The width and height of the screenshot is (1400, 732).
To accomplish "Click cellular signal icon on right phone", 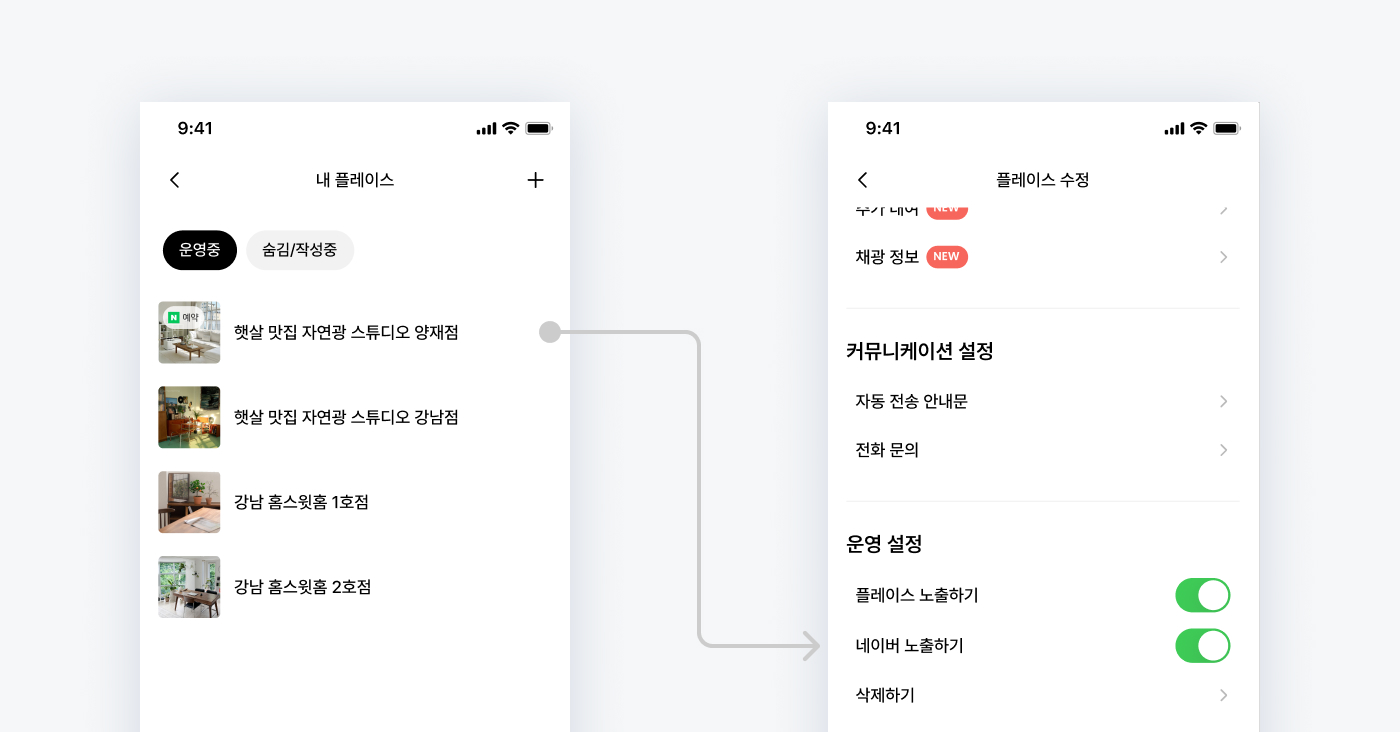I will click(1174, 128).
